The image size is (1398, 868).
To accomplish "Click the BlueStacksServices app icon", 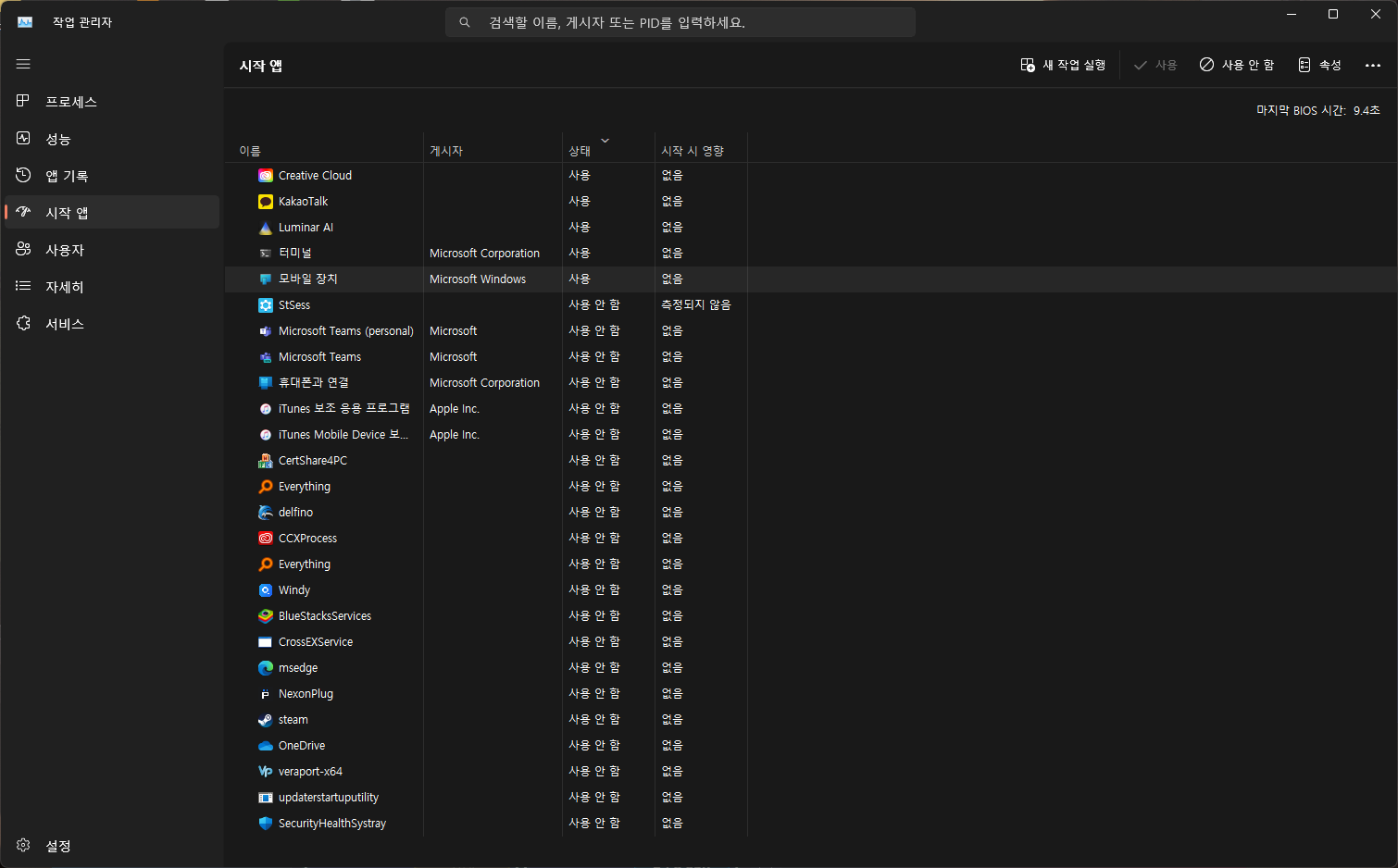I will pos(266,616).
